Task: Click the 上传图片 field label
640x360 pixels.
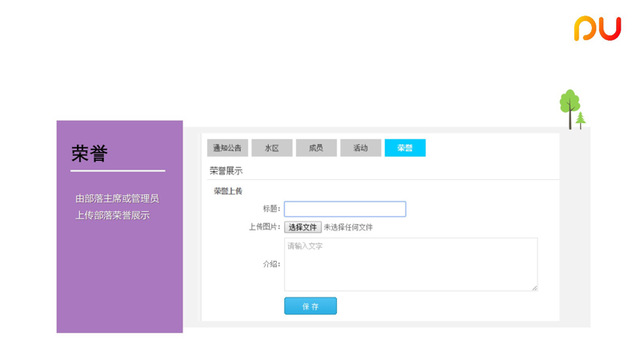Action: pyautogui.click(x=264, y=227)
